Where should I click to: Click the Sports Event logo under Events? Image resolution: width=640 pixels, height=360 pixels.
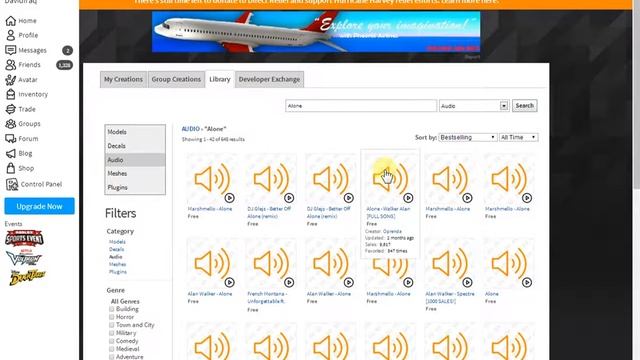tap(24, 238)
